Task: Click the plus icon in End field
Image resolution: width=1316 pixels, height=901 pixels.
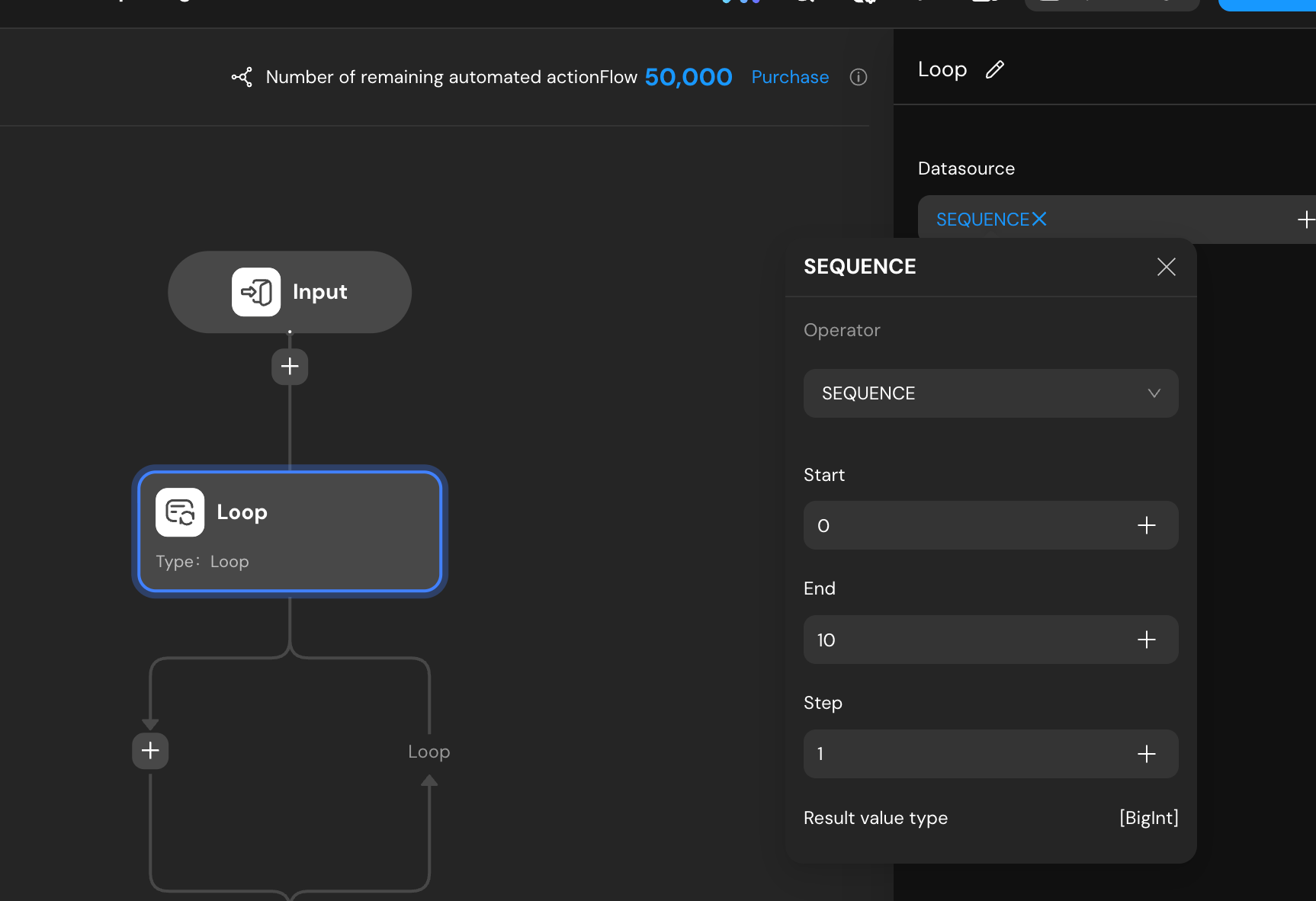Action: [x=1146, y=640]
